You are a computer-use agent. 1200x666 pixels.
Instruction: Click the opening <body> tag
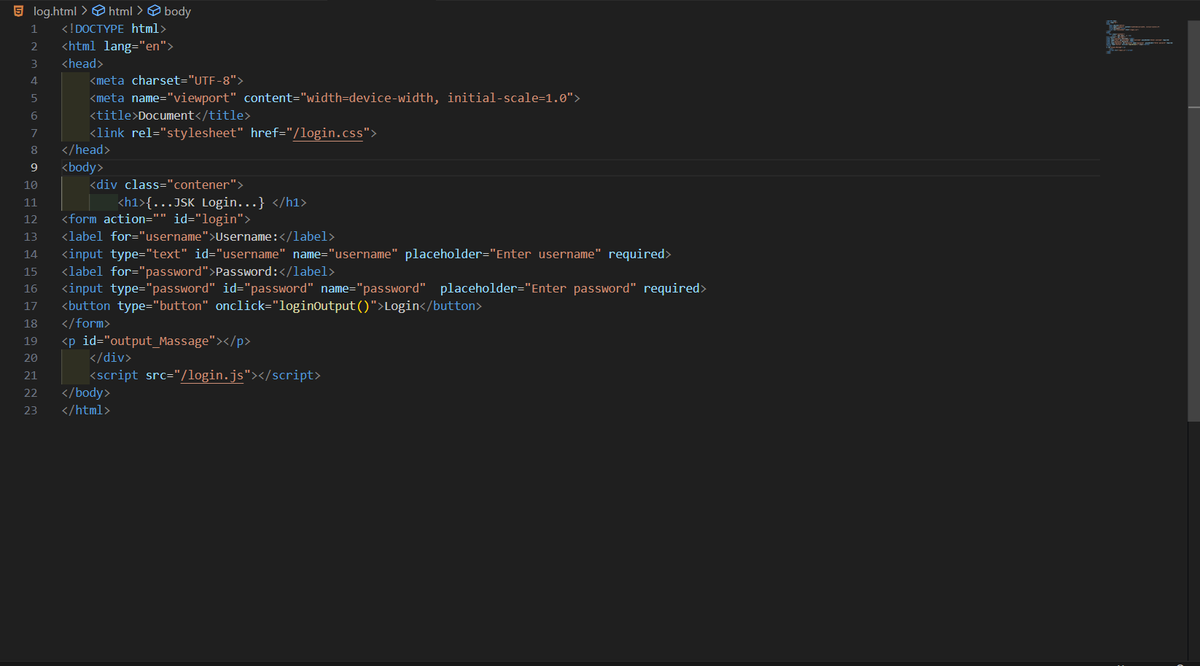(x=82, y=167)
